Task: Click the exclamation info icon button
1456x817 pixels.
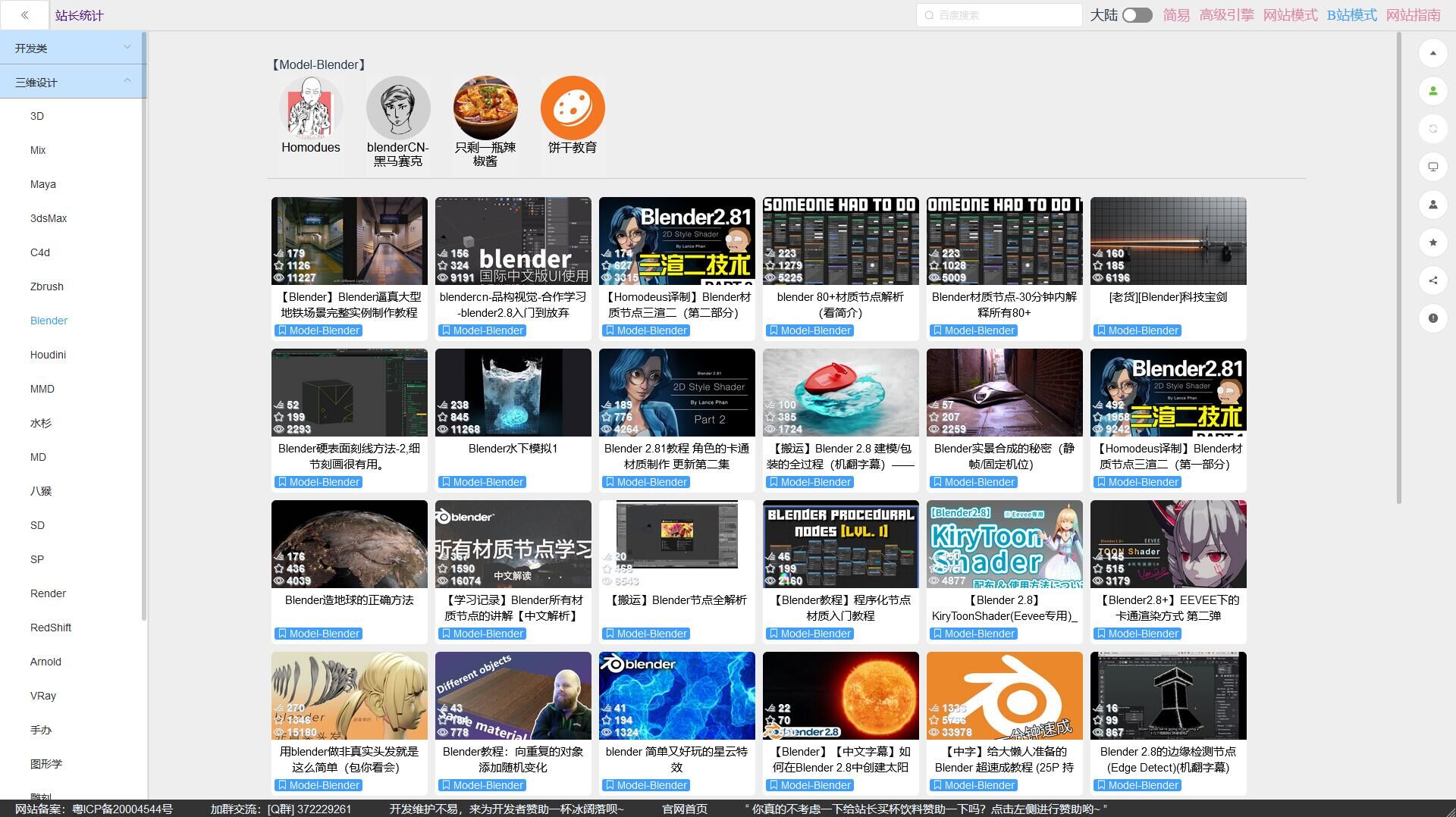Action: click(1432, 318)
